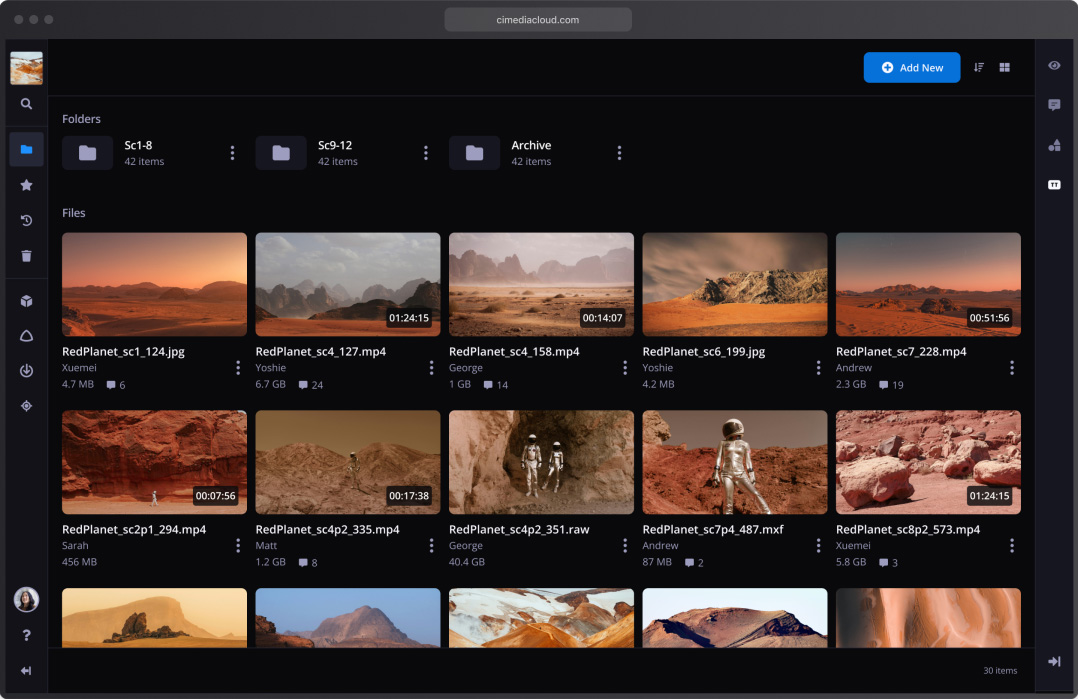
Task: Open the 3D assets package icon
Action: (x=26, y=300)
